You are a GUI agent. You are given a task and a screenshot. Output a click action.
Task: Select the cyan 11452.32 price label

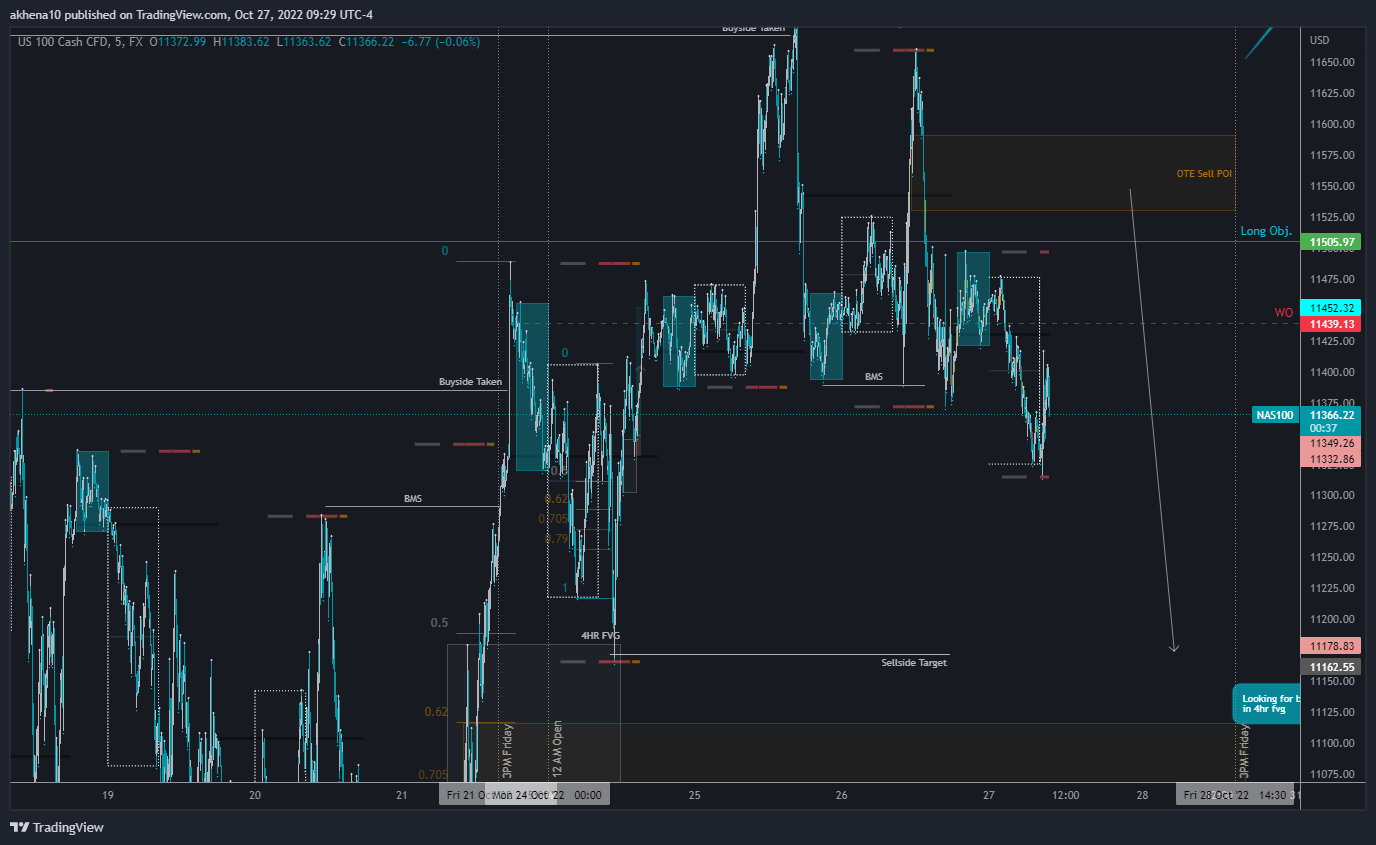1331,308
